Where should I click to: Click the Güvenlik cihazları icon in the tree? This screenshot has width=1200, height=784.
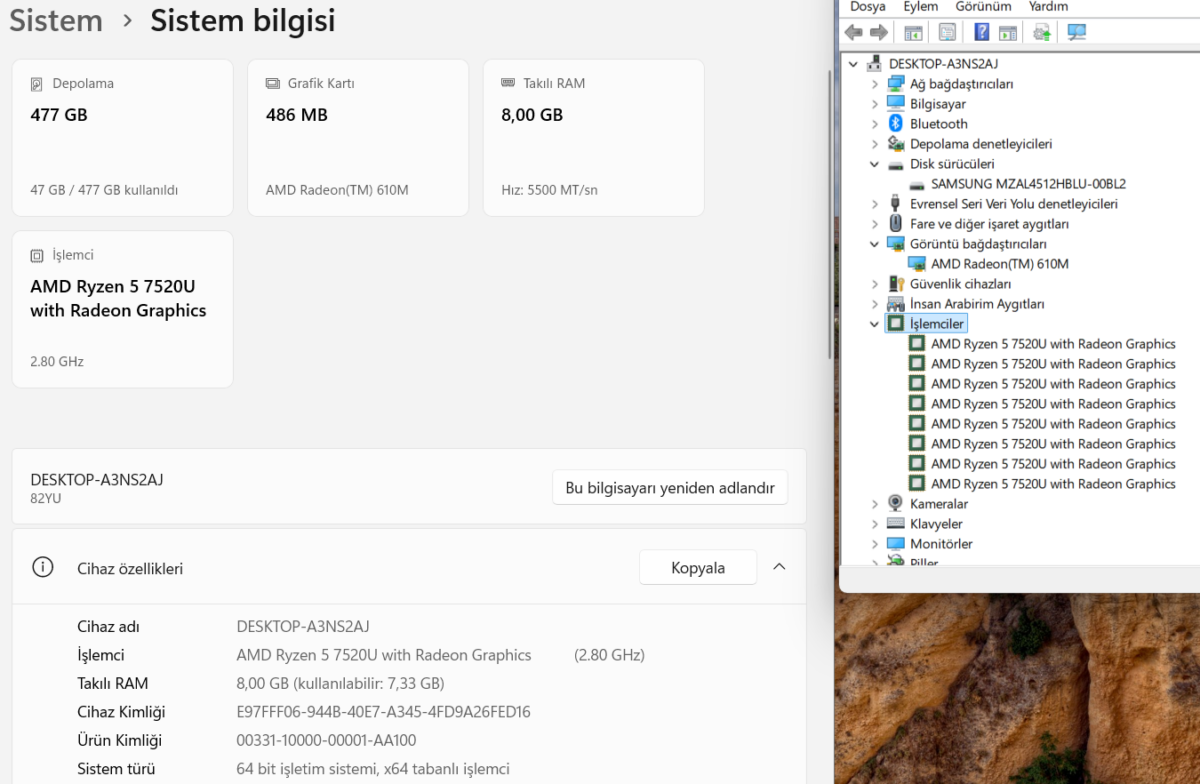pos(896,283)
